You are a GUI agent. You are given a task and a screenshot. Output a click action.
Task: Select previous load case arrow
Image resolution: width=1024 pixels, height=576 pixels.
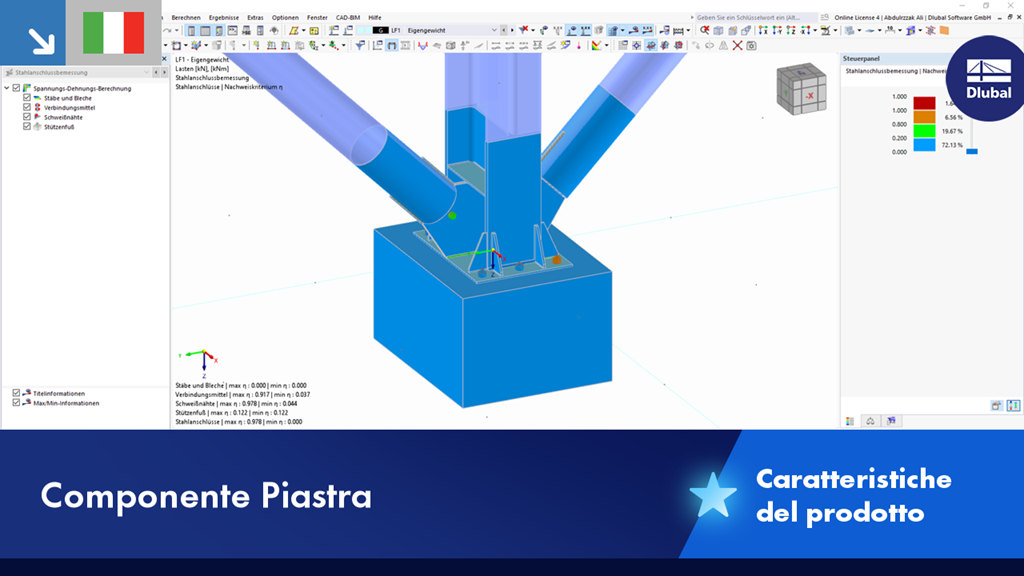[x=504, y=30]
